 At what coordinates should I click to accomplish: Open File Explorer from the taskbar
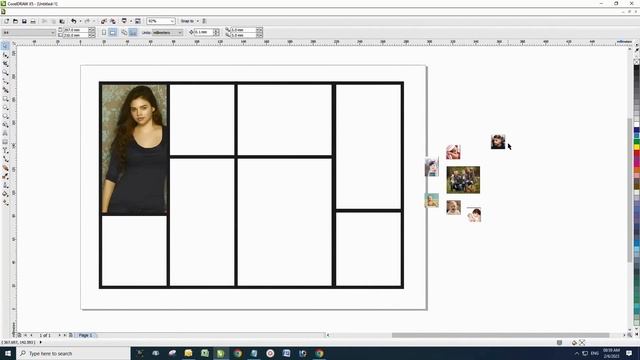188,353
